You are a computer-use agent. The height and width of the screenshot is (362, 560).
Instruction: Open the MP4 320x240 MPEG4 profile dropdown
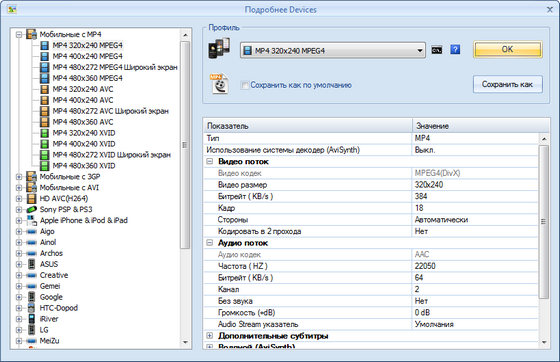tap(332, 50)
